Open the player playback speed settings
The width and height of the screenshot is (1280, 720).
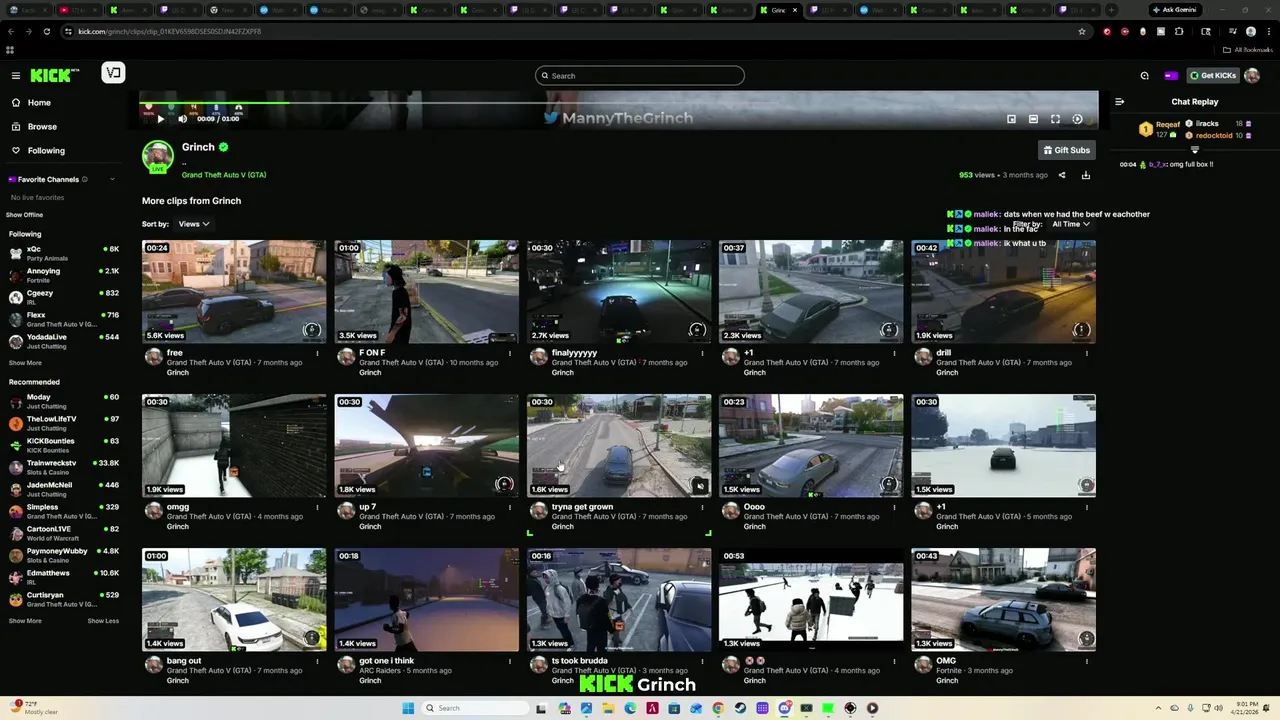pyautogui.click(x=1077, y=119)
